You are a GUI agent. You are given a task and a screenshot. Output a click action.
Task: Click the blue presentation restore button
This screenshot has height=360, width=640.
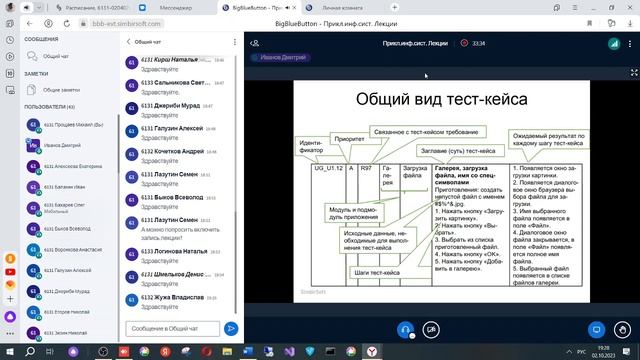point(596,329)
